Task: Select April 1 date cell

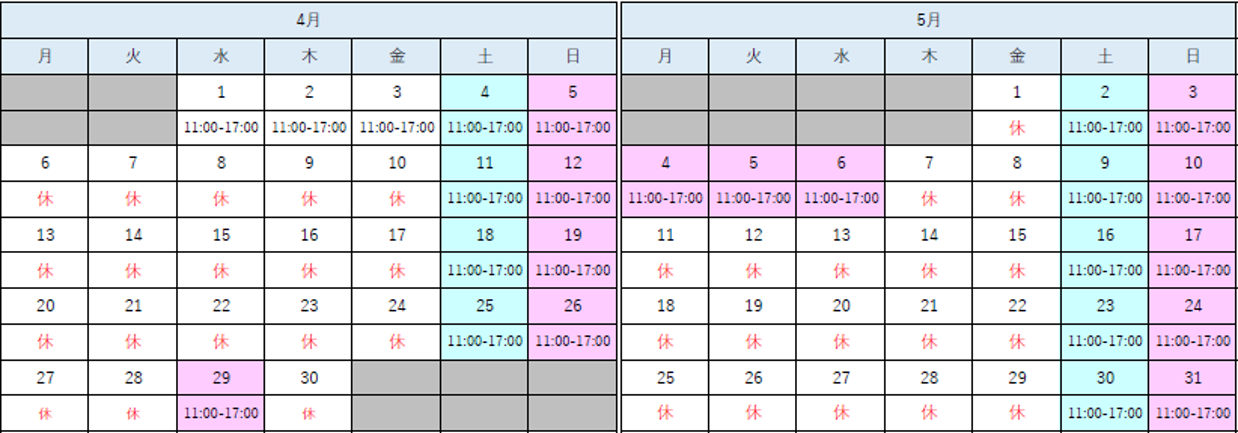Action: pyautogui.click(x=221, y=92)
